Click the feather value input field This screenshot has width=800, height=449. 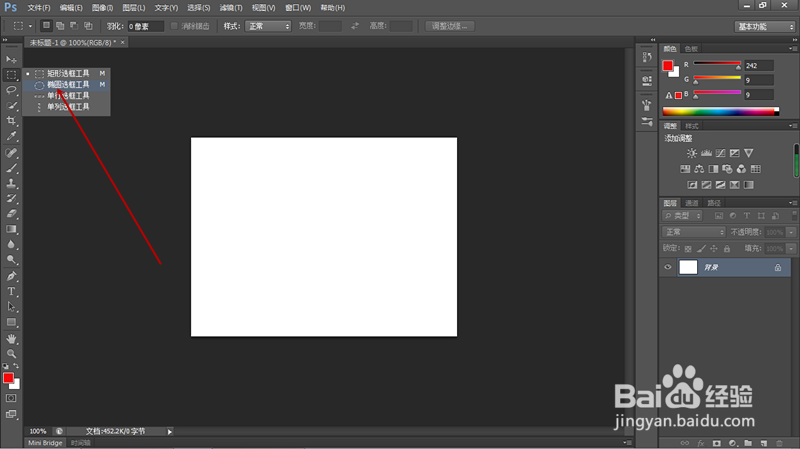(145, 27)
